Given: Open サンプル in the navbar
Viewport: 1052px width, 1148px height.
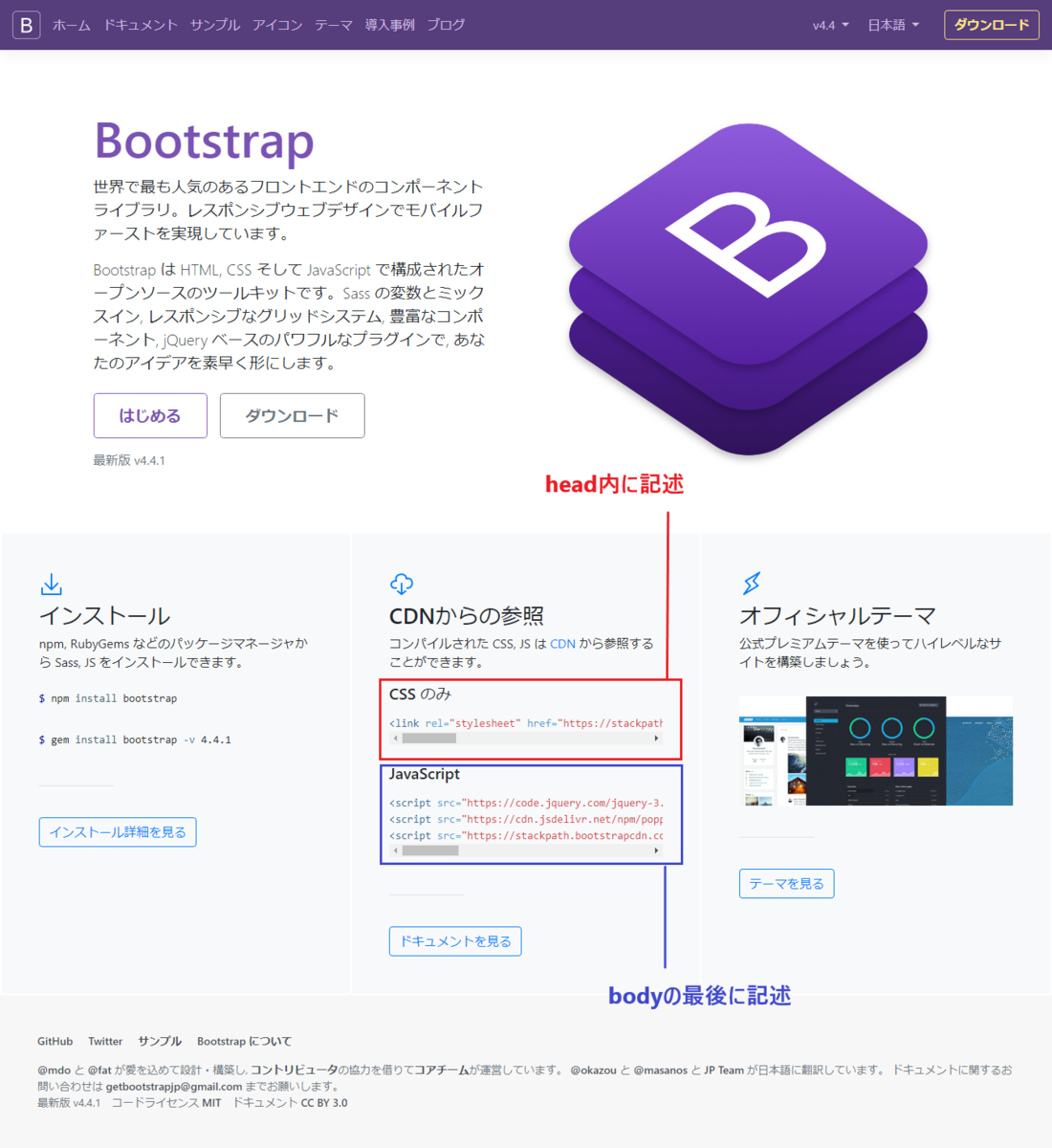Looking at the screenshot, I should tap(215, 25).
